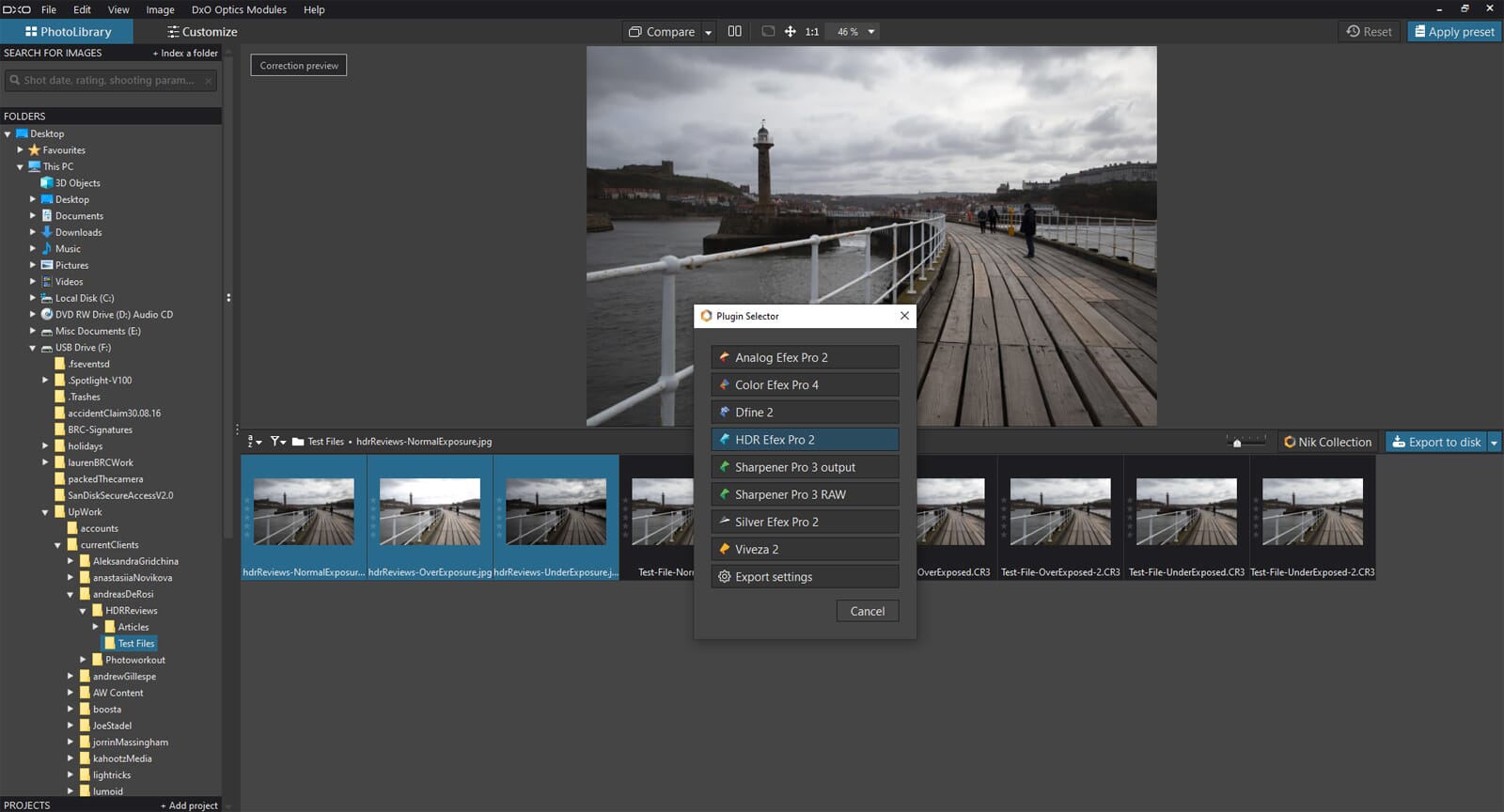Expand the Favourites tree node

pyautogui.click(x=20, y=149)
